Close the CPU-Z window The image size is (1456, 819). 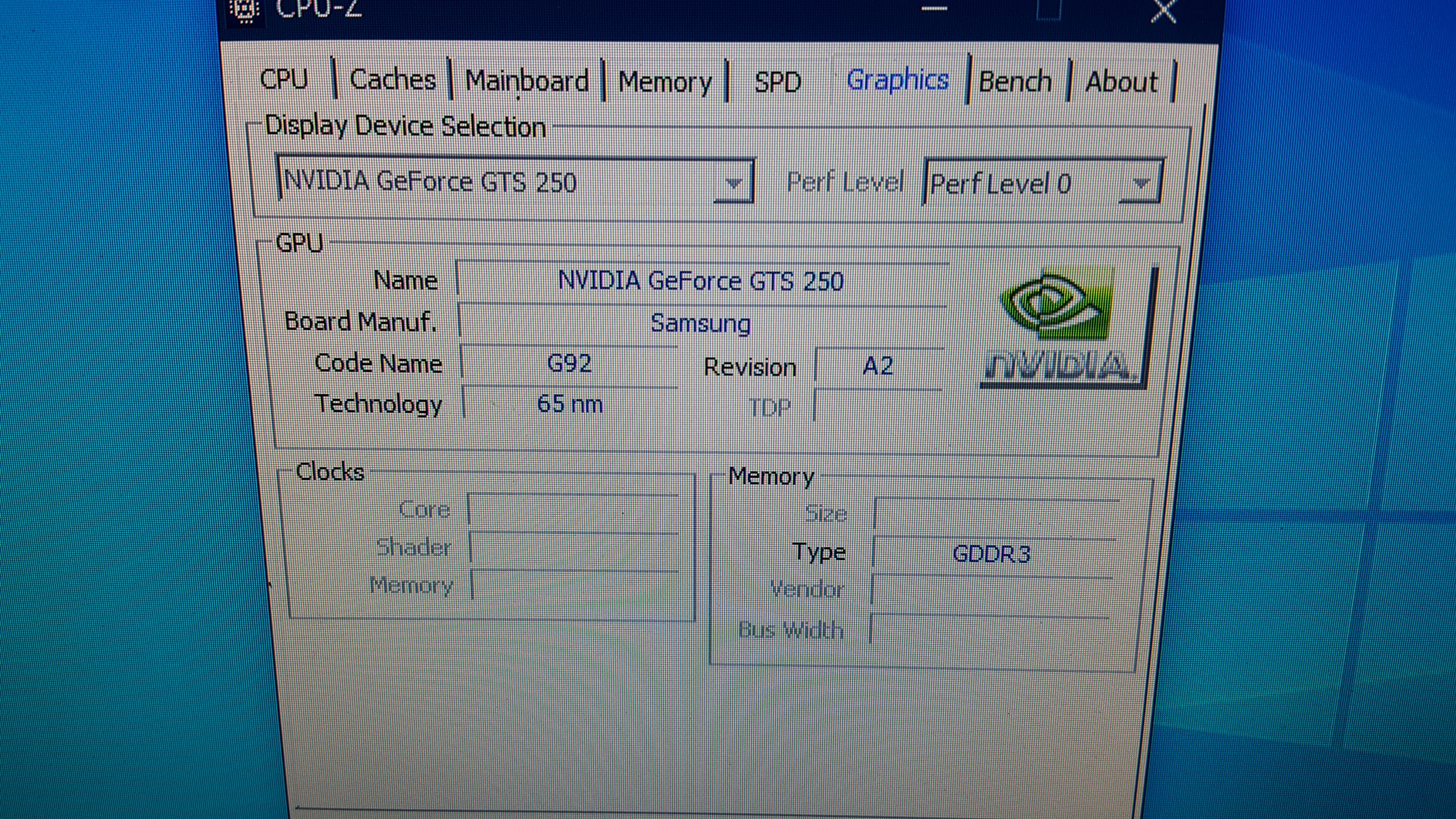coord(1163,10)
